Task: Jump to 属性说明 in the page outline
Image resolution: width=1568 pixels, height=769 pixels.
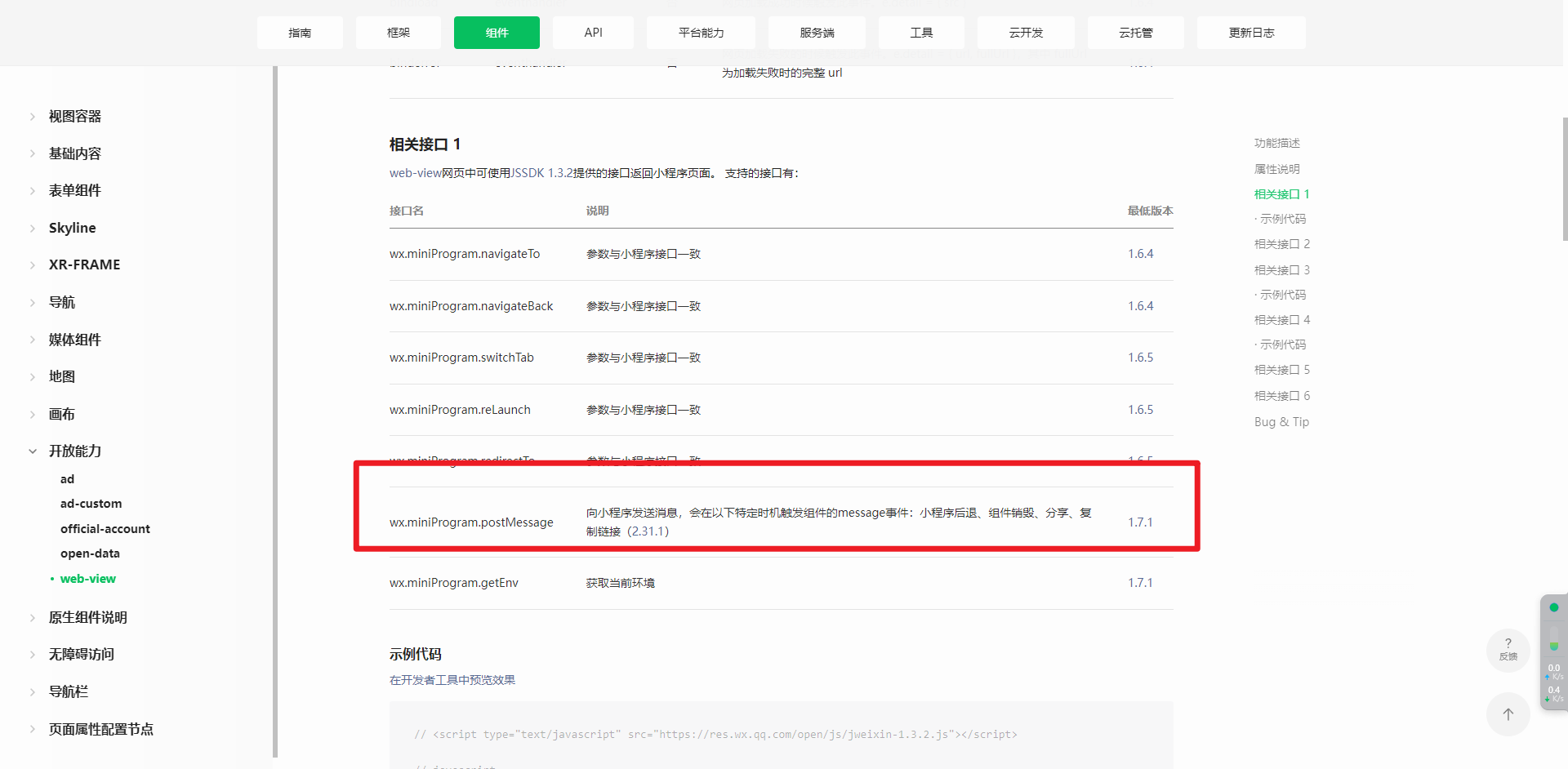Action: pos(1277,169)
